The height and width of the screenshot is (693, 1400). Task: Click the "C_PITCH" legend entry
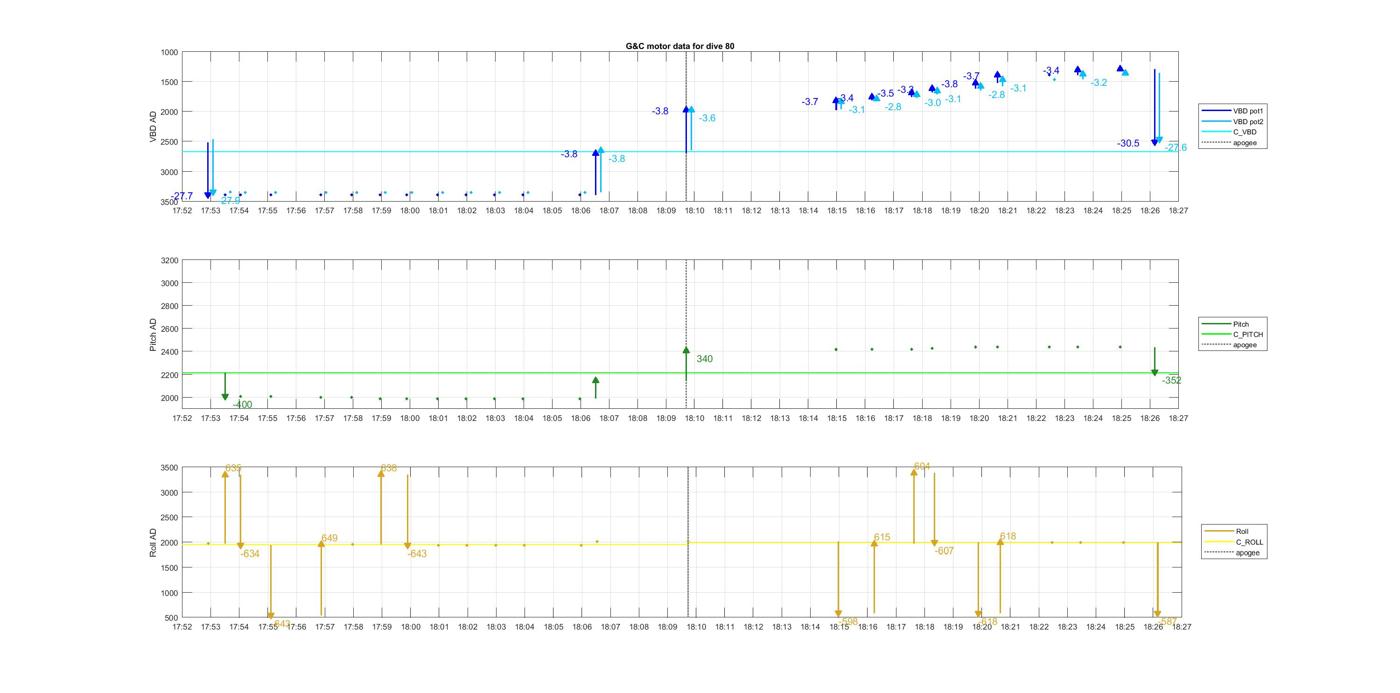[1232, 335]
